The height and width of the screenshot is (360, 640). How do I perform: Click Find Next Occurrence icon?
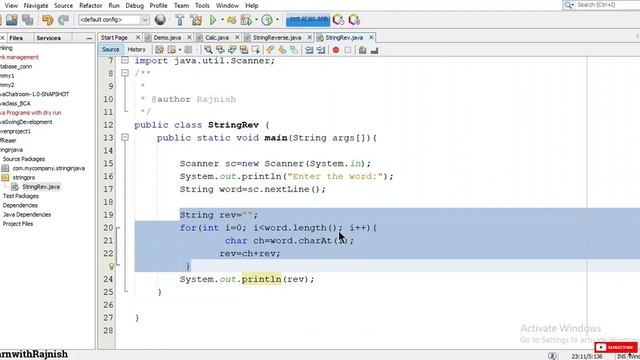coord(232,50)
